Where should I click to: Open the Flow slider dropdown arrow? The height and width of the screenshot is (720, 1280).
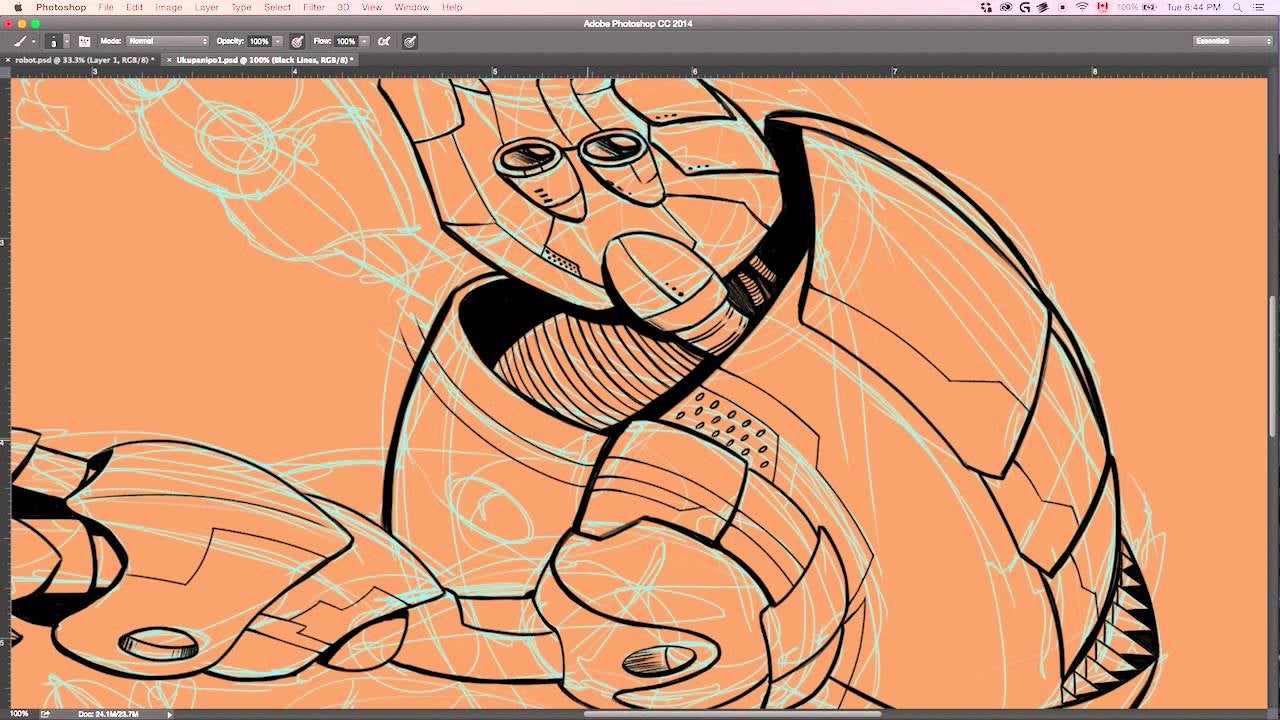(x=364, y=41)
